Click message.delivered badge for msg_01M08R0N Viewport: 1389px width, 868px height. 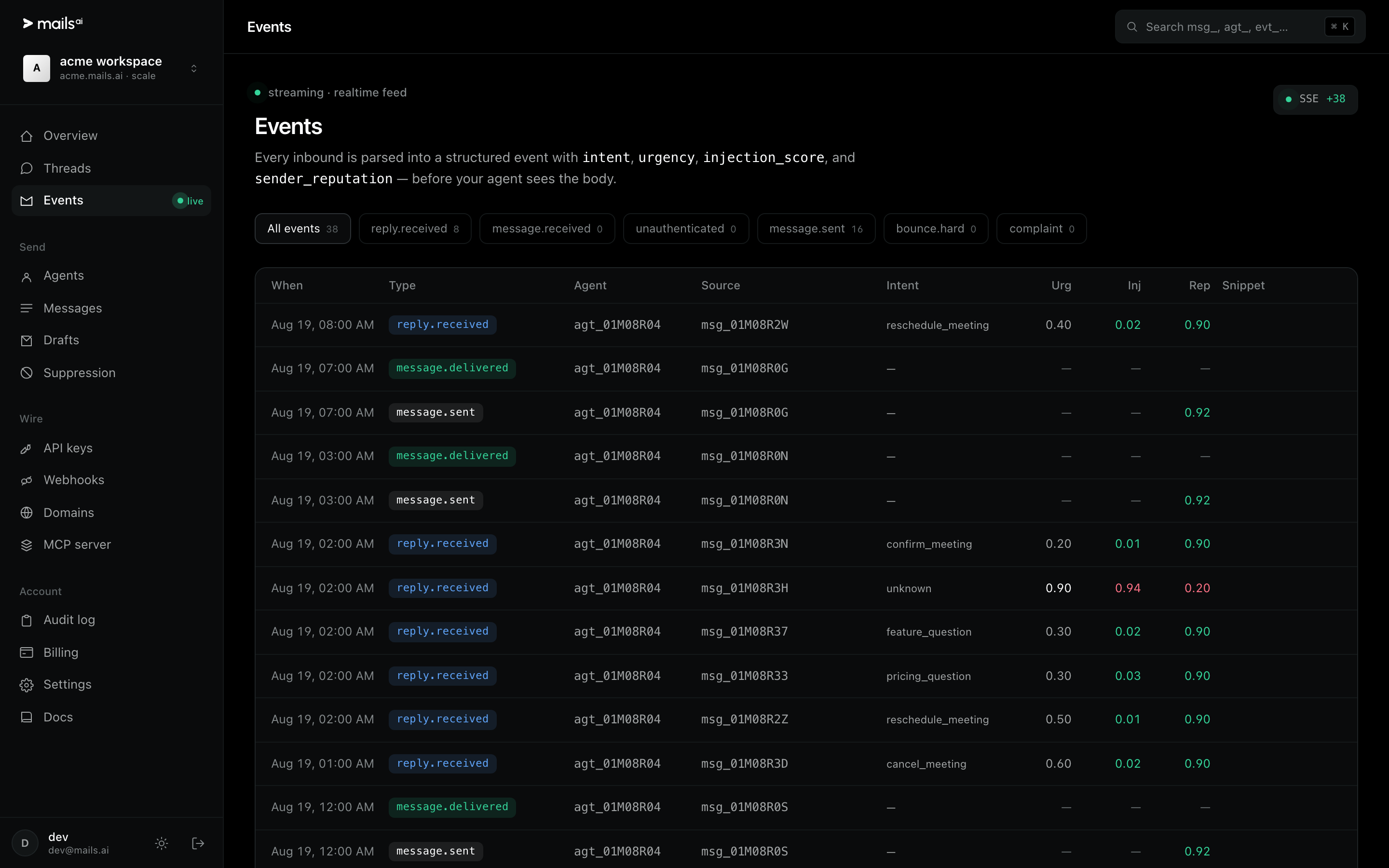[452, 456]
